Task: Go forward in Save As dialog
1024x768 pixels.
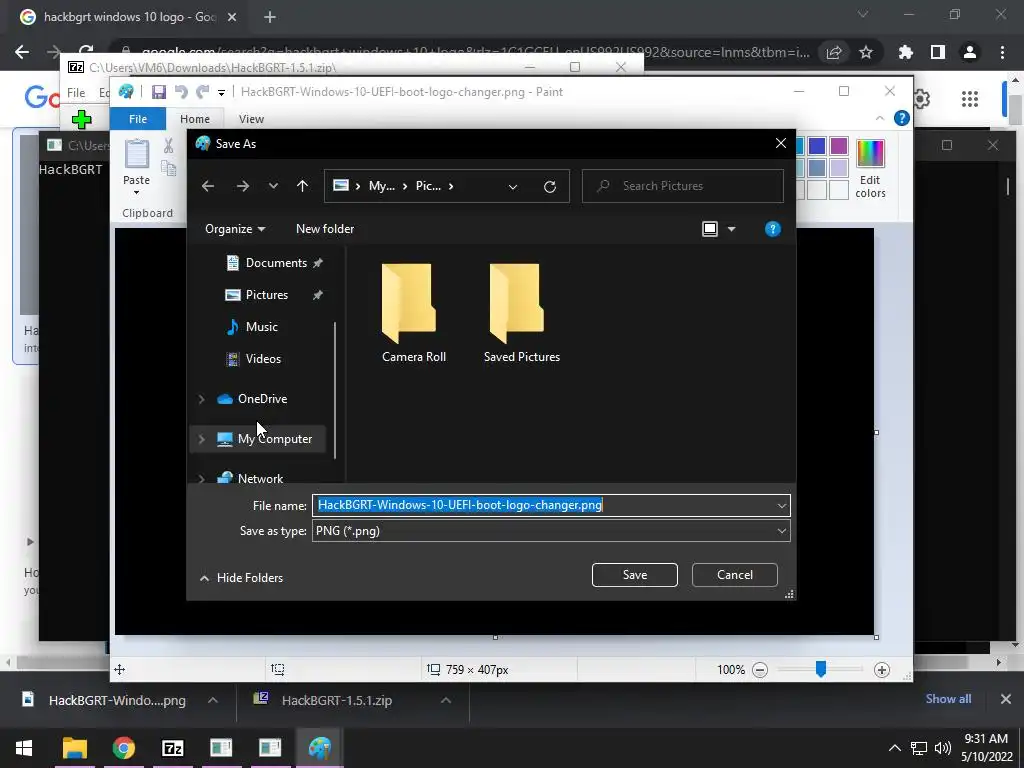Action: pos(243,186)
